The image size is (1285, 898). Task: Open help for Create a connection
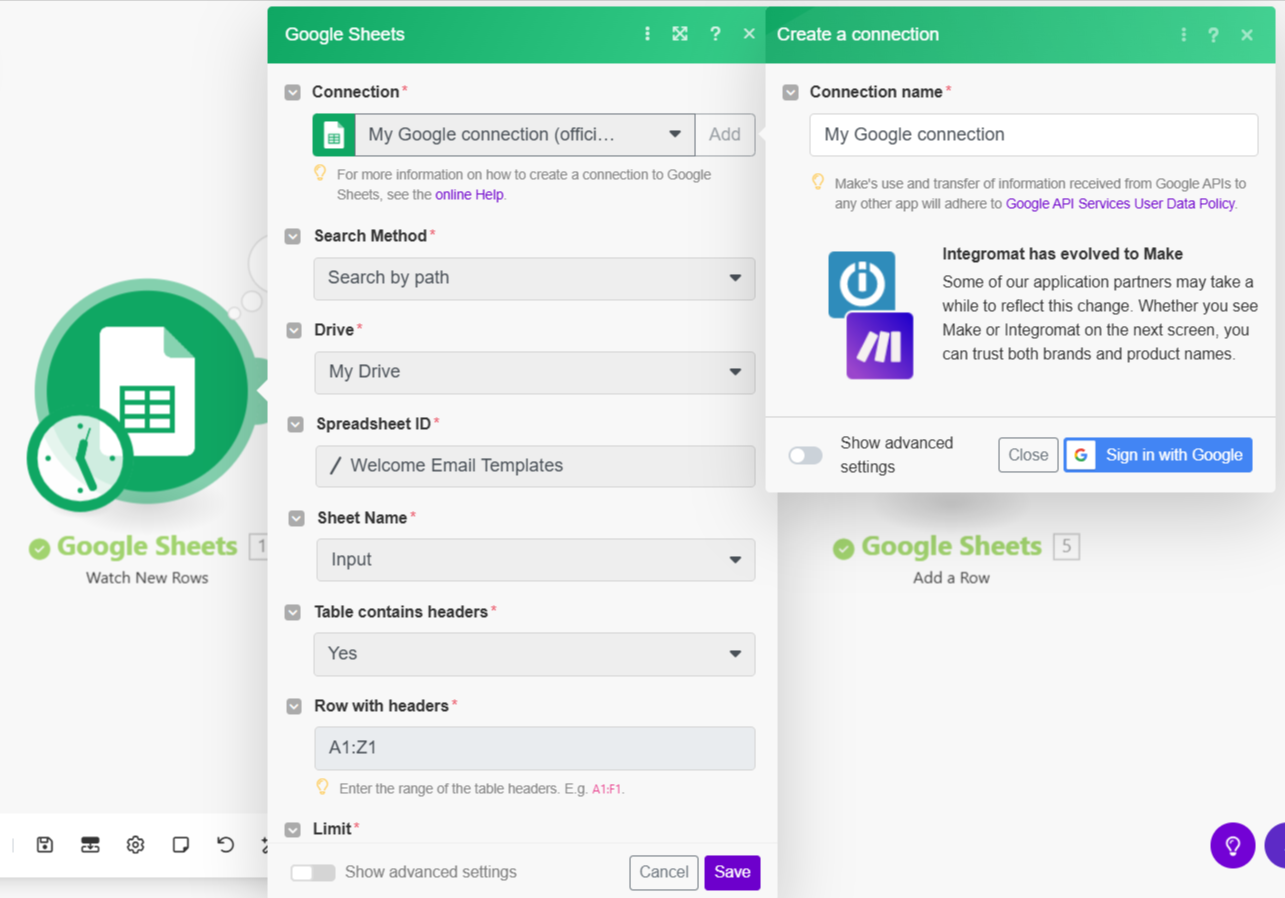point(1214,34)
